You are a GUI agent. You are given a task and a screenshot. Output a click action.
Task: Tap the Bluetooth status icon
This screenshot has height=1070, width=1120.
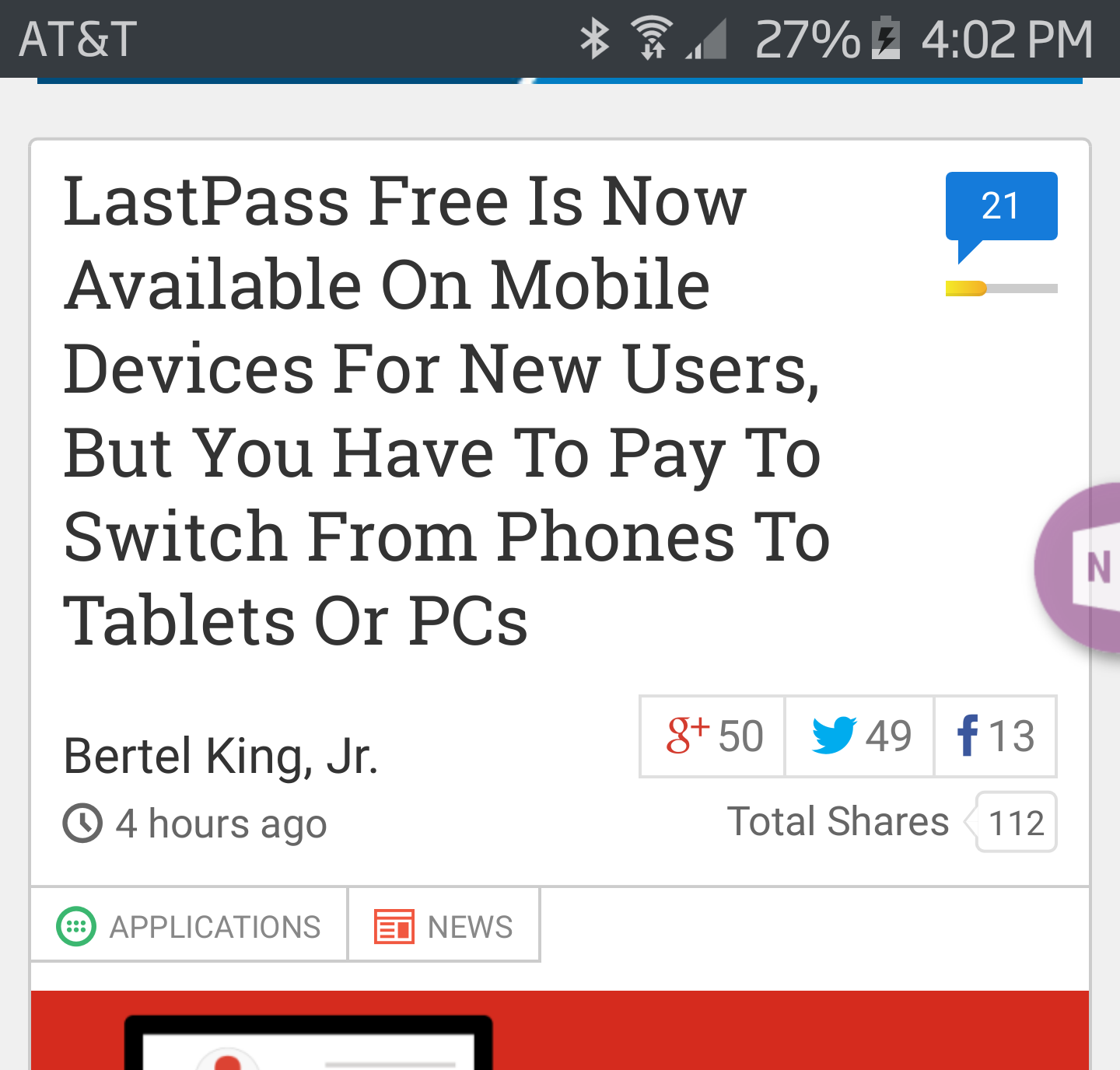click(x=595, y=39)
